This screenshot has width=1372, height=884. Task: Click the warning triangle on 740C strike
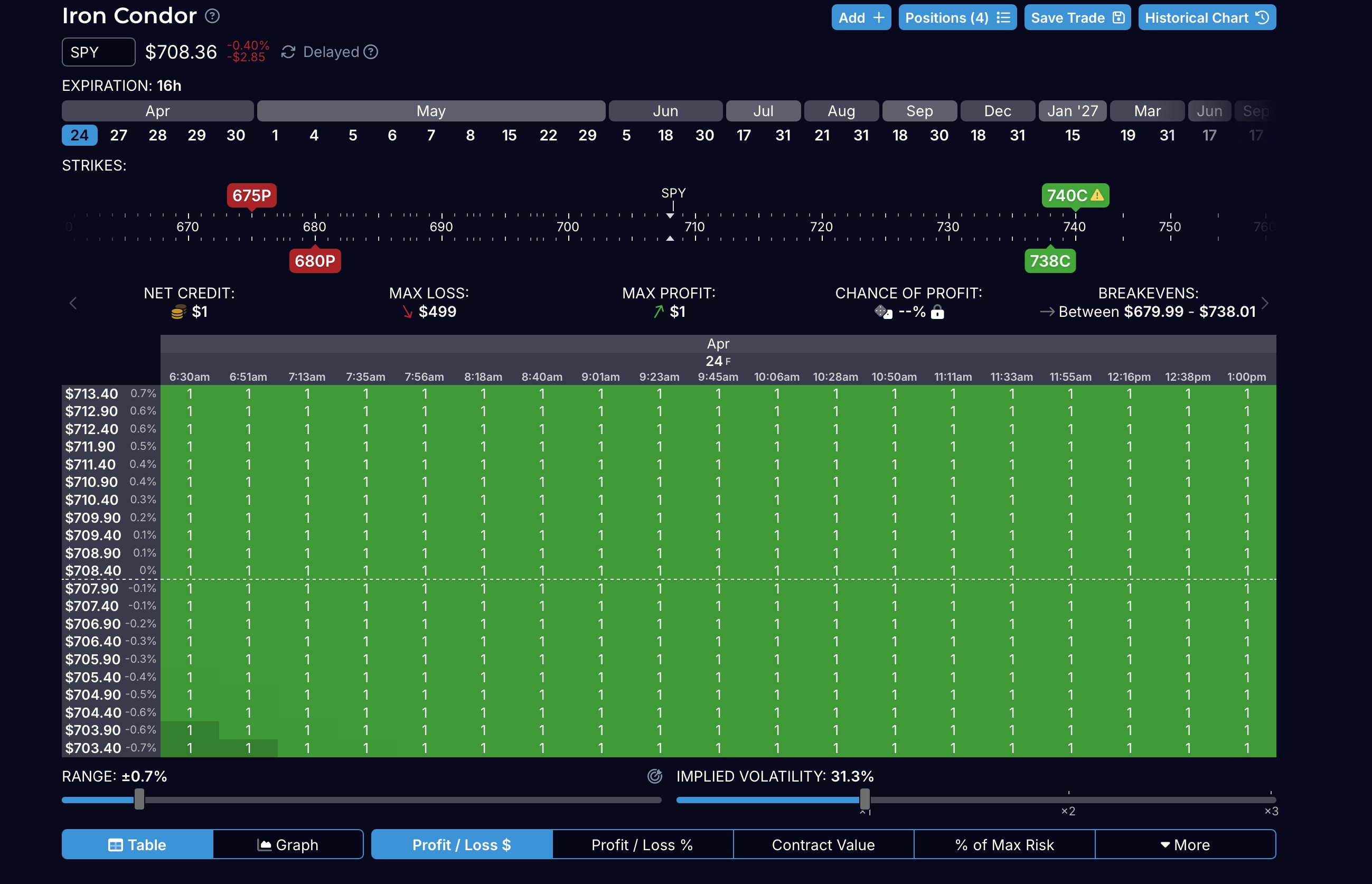[x=1097, y=195]
